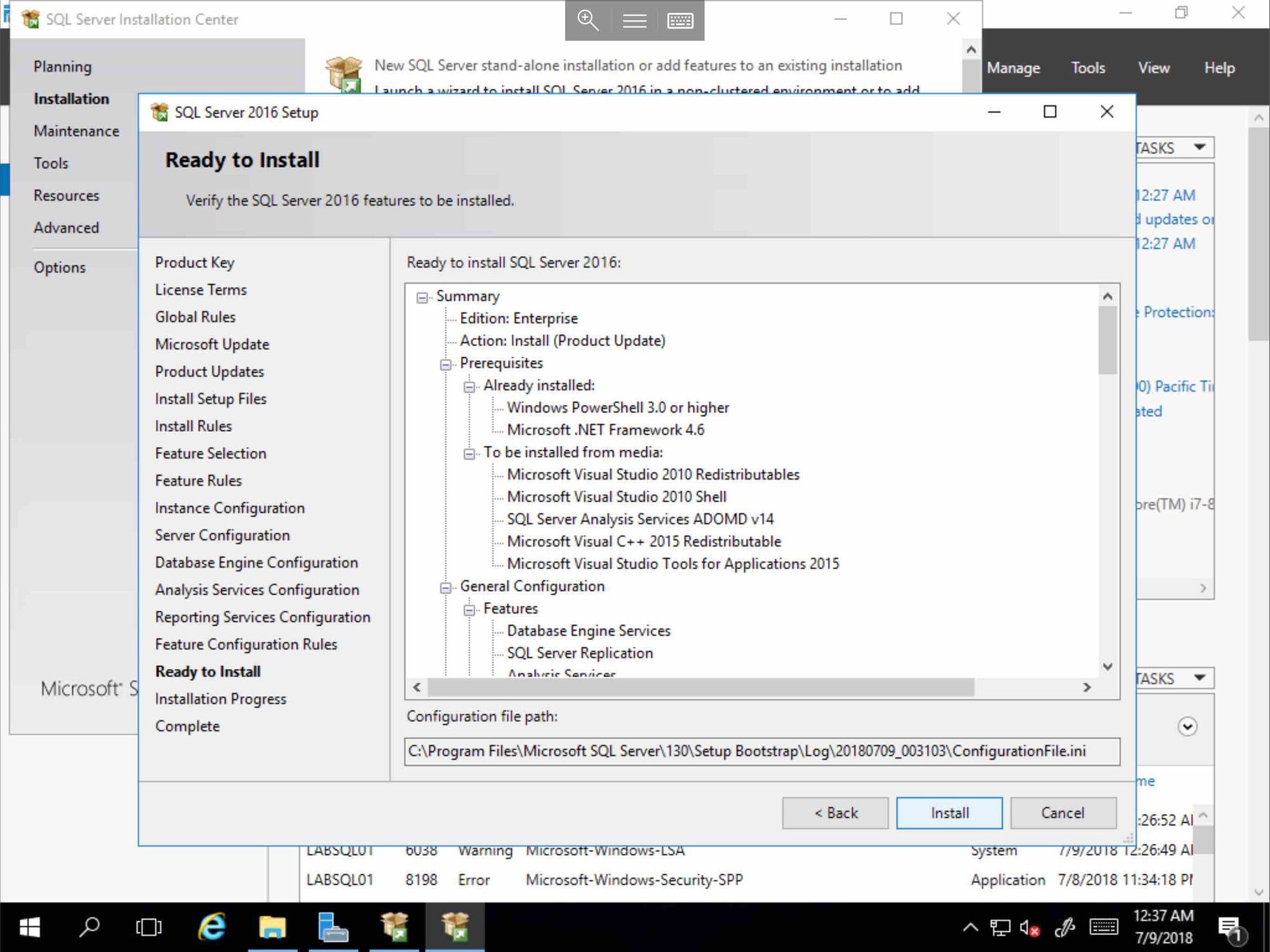Select the Edition: Enterprise tree item

click(x=519, y=319)
